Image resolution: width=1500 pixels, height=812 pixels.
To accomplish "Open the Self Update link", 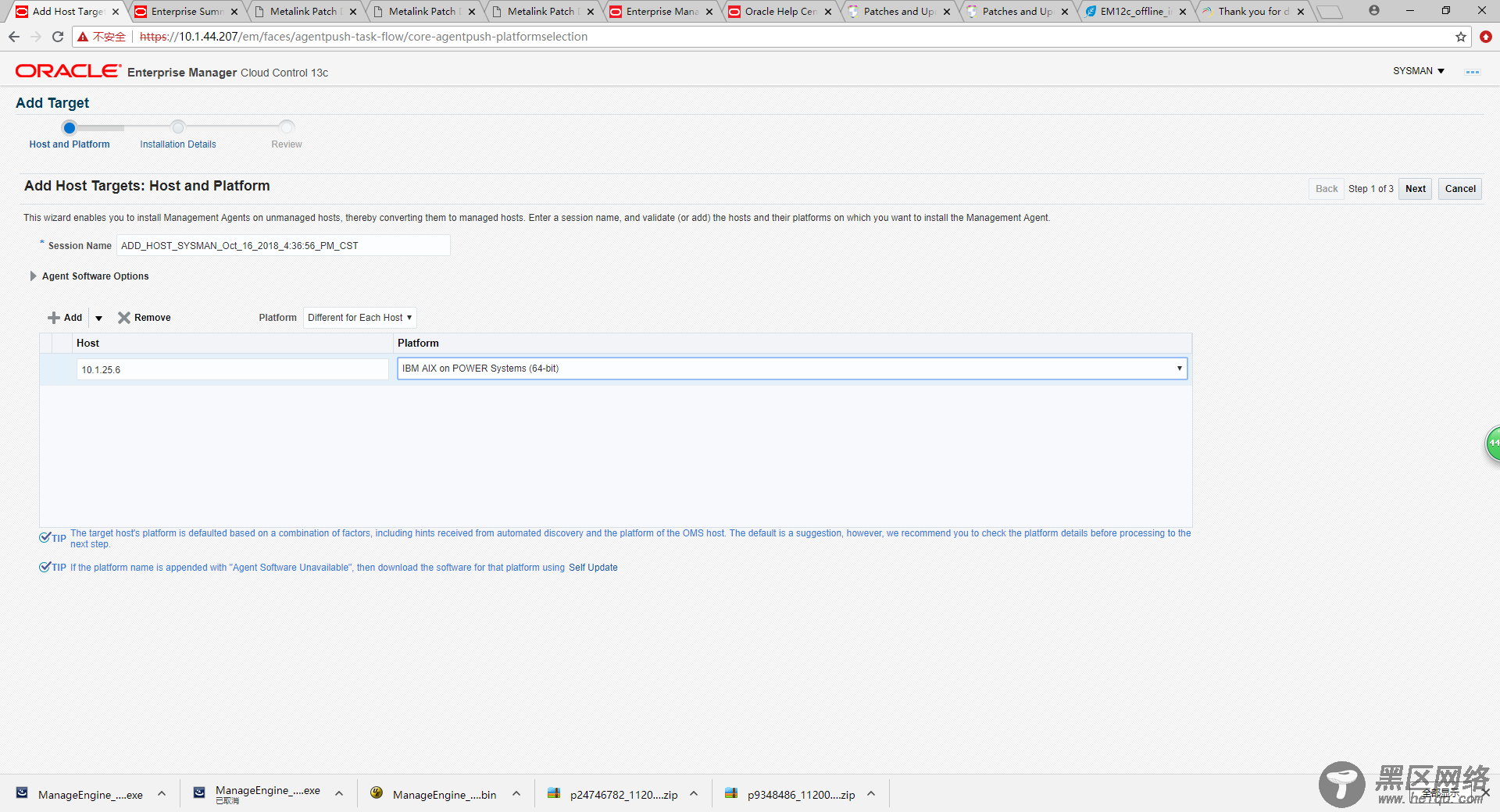I will pyautogui.click(x=593, y=568).
